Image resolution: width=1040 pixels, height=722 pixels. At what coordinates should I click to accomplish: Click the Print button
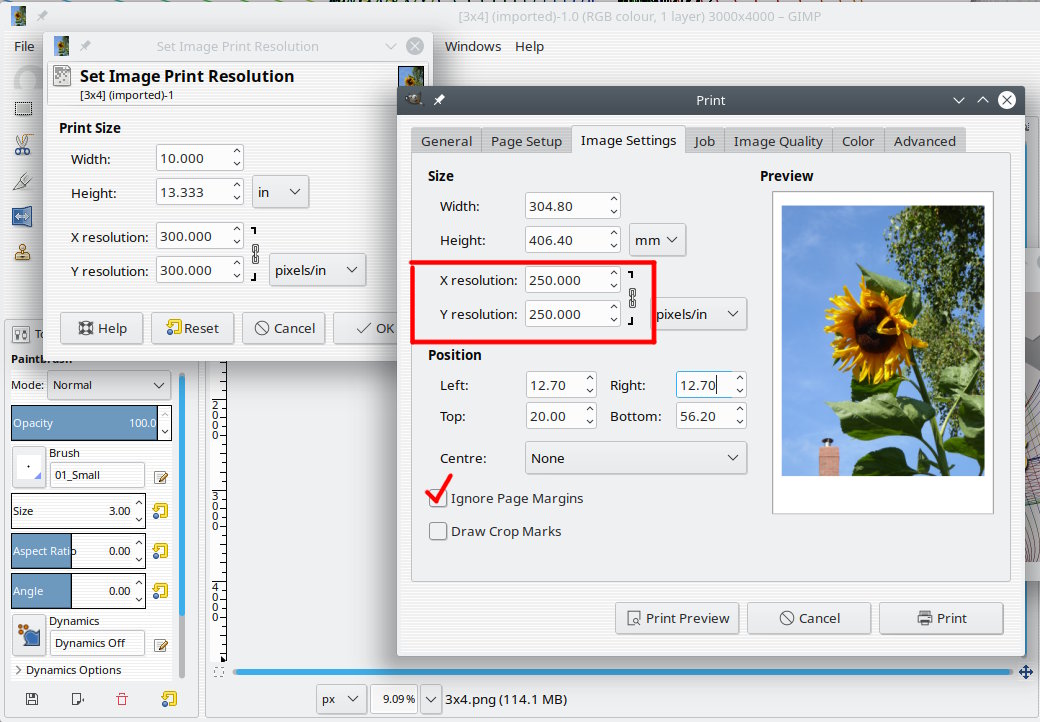pyautogui.click(x=941, y=618)
